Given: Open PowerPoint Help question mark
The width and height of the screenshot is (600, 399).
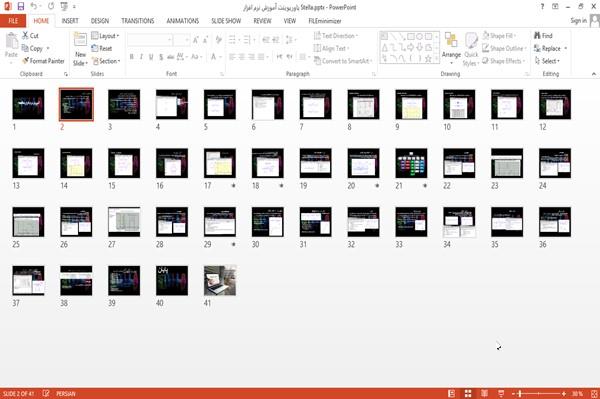Looking at the screenshot, I should 542,7.
